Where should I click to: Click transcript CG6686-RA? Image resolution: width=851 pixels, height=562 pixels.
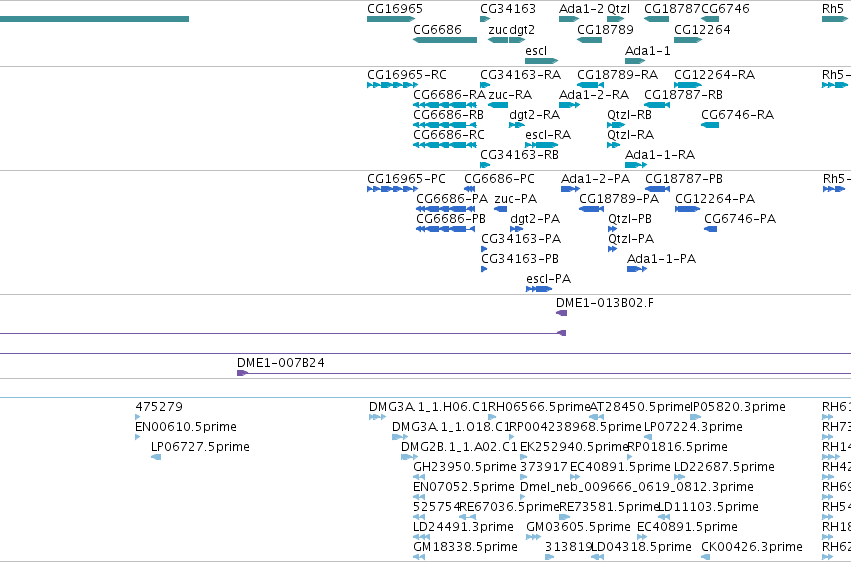pyautogui.click(x=445, y=105)
